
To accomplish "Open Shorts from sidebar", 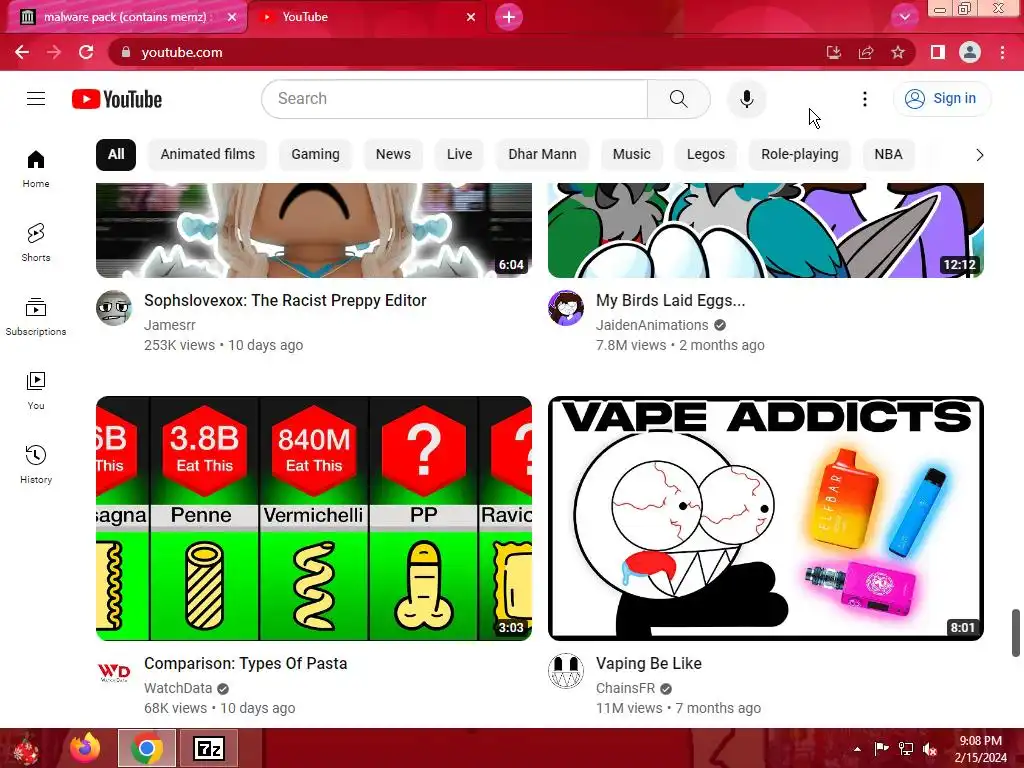I will tap(36, 243).
